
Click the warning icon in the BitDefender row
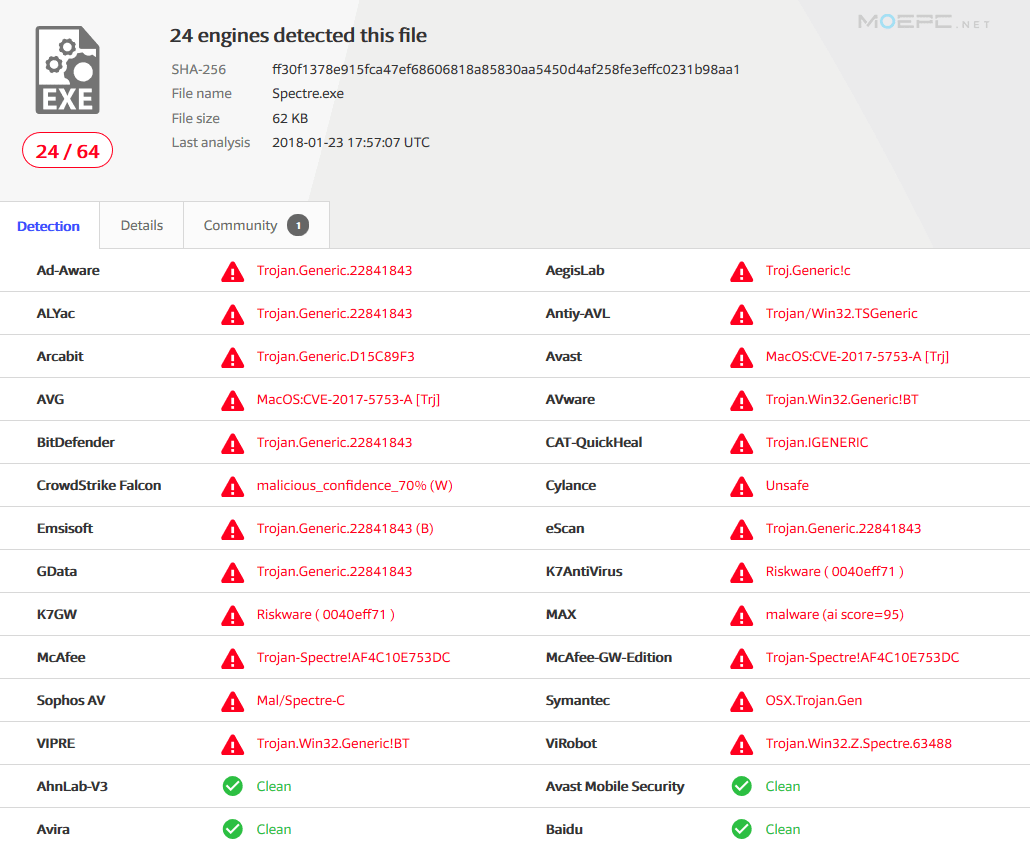click(x=233, y=444)
